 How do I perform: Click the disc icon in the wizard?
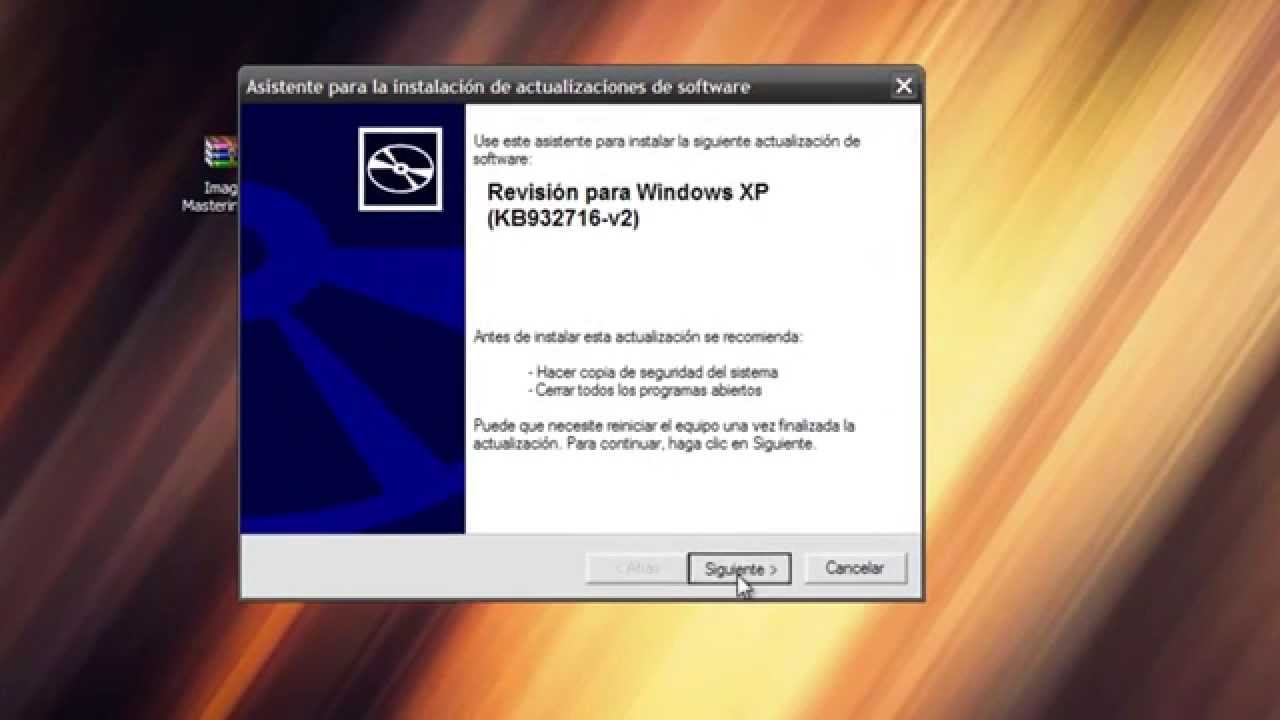tap(400, 169)
